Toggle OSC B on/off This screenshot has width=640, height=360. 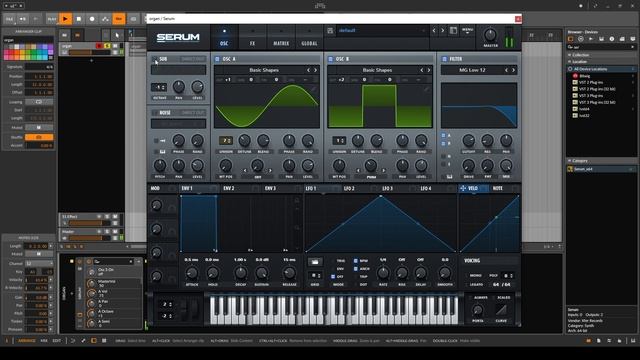[x=331, y=59]
